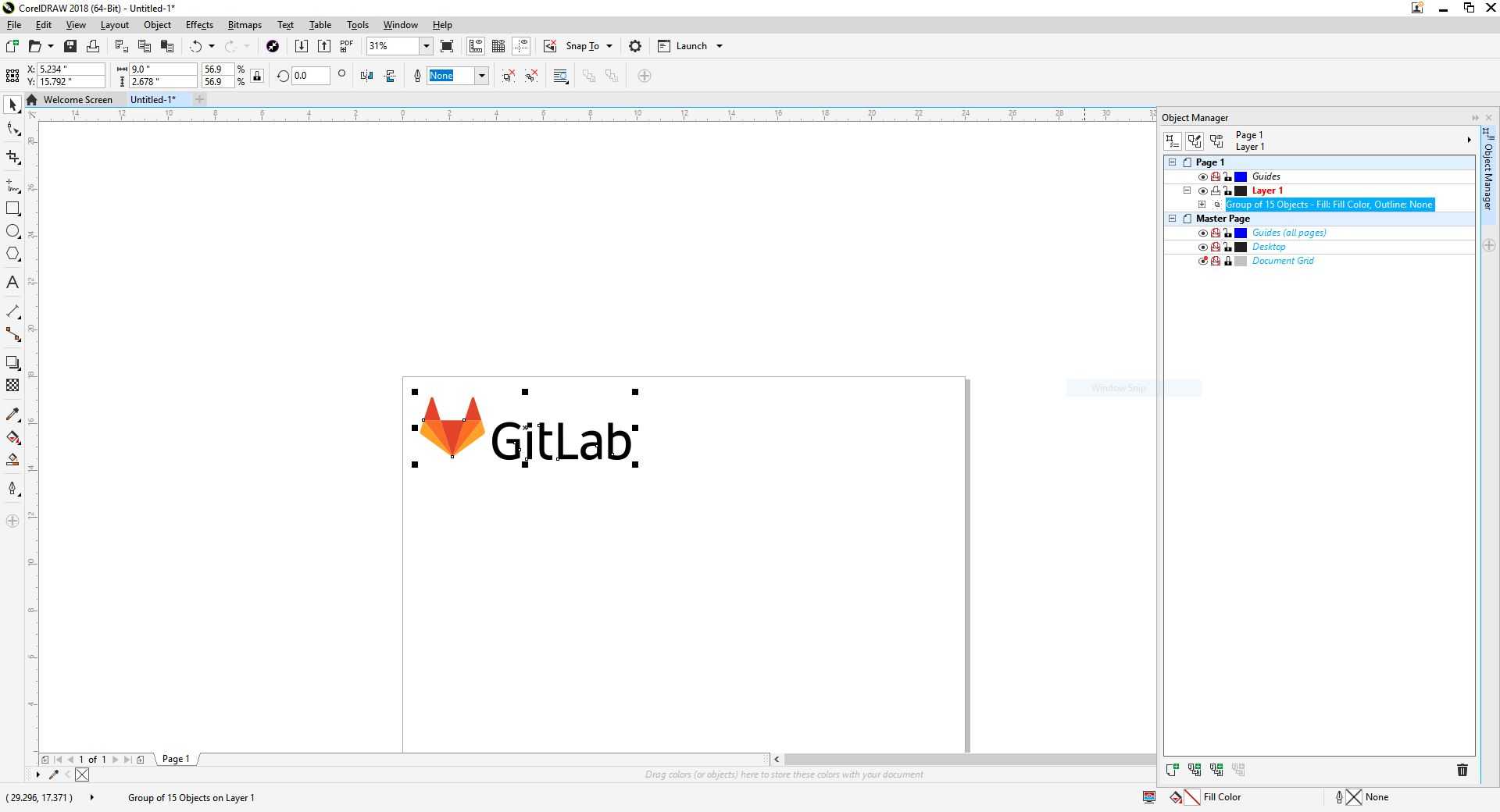This screenshot has width=1500, height=812.
Task: Open the Object menu
Action: pyautogui.click(x=157, y=25)
